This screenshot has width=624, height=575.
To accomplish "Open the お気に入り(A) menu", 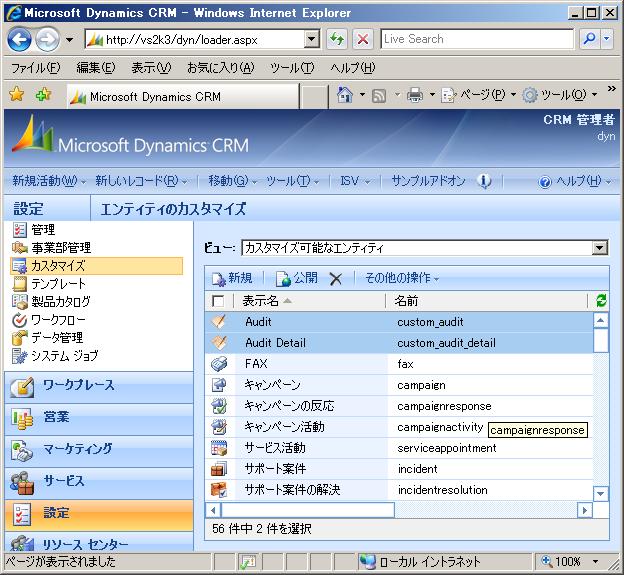I will click(220, 68).
